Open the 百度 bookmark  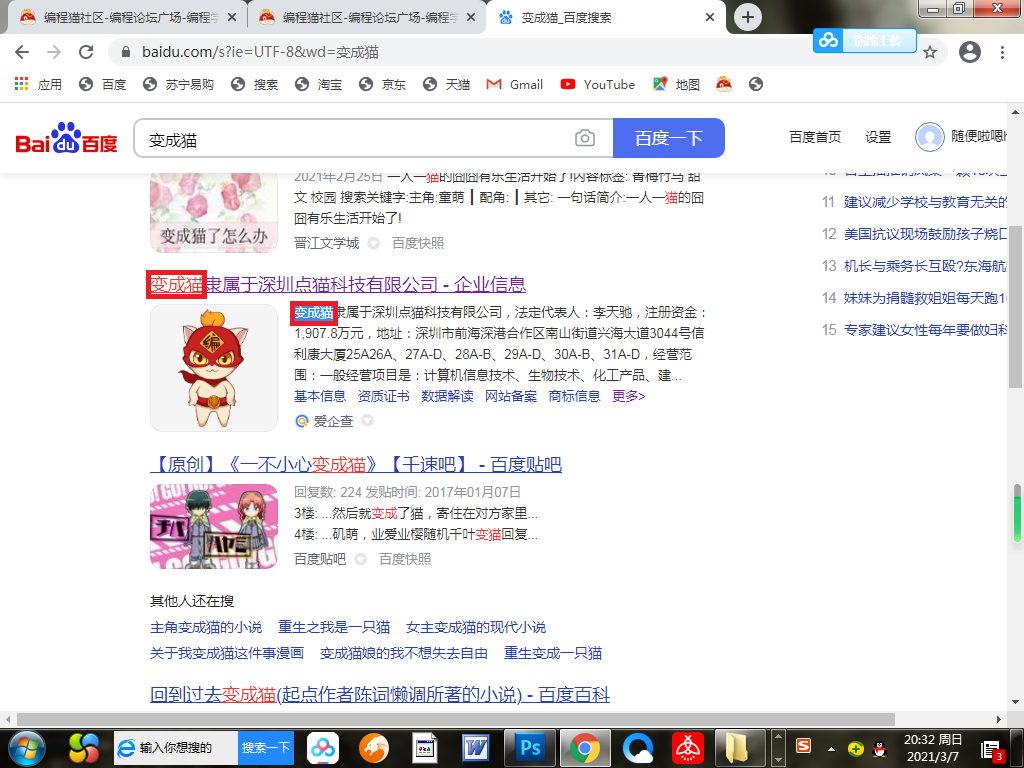pos(103,84)
